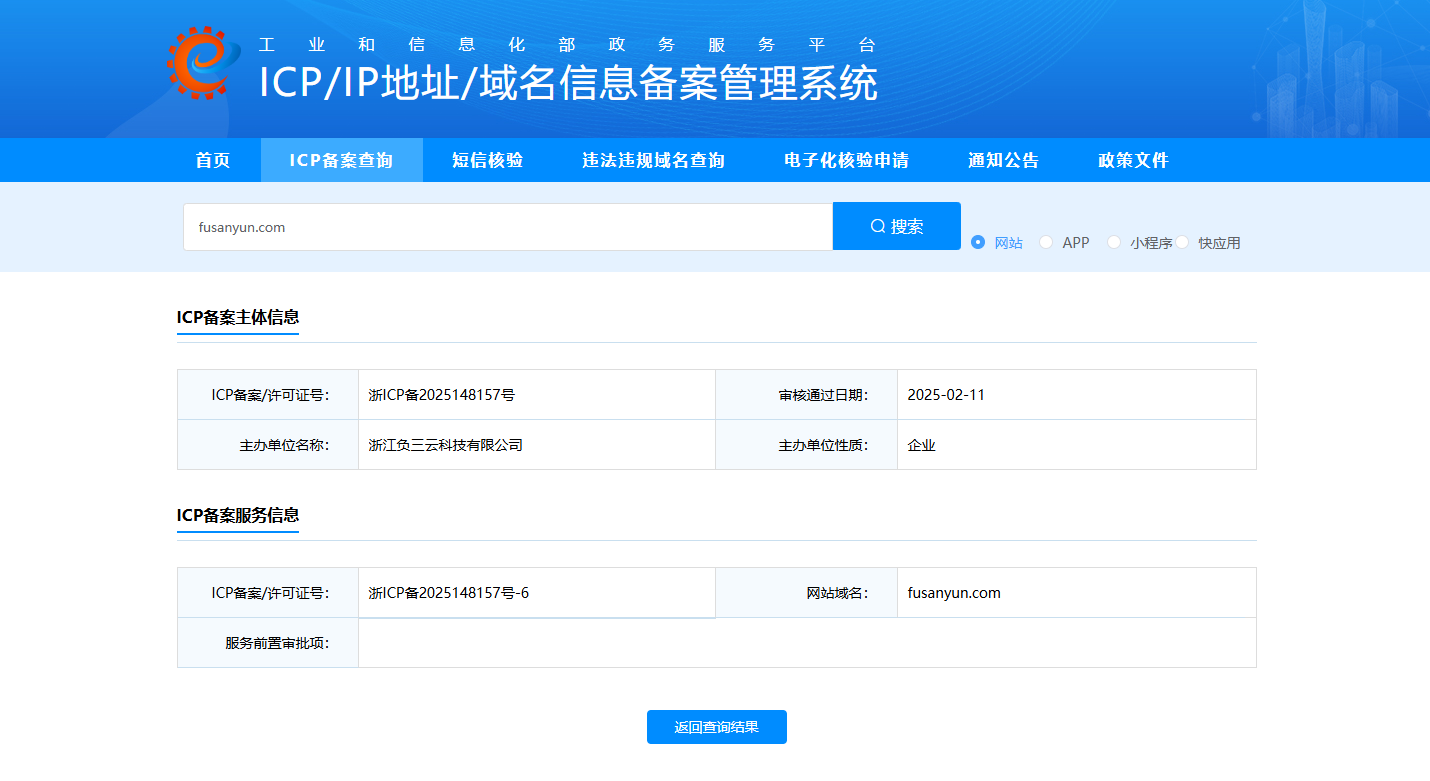Select the 网站 radio button
1430x781 pixels.
coord(978,242)
